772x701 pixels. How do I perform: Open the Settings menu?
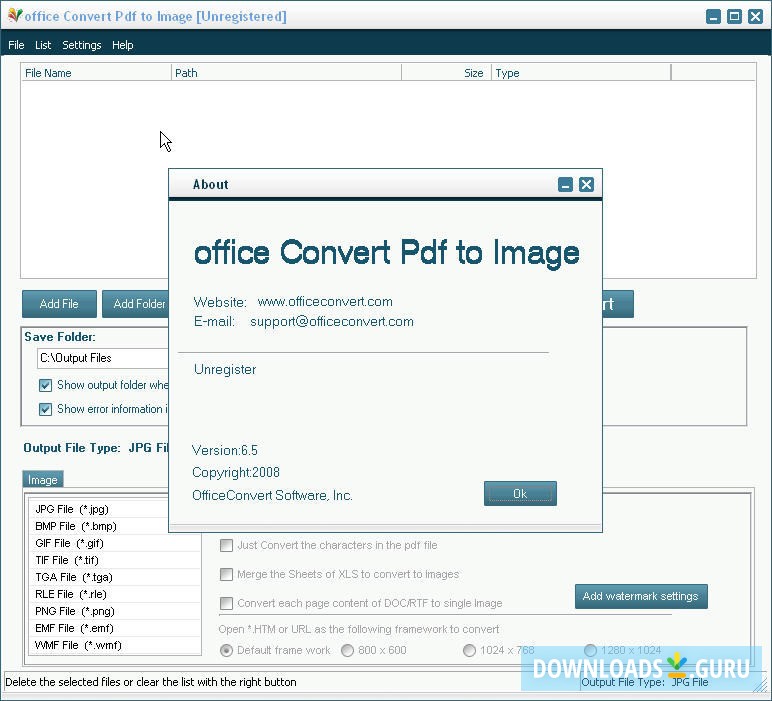point(81,45)
